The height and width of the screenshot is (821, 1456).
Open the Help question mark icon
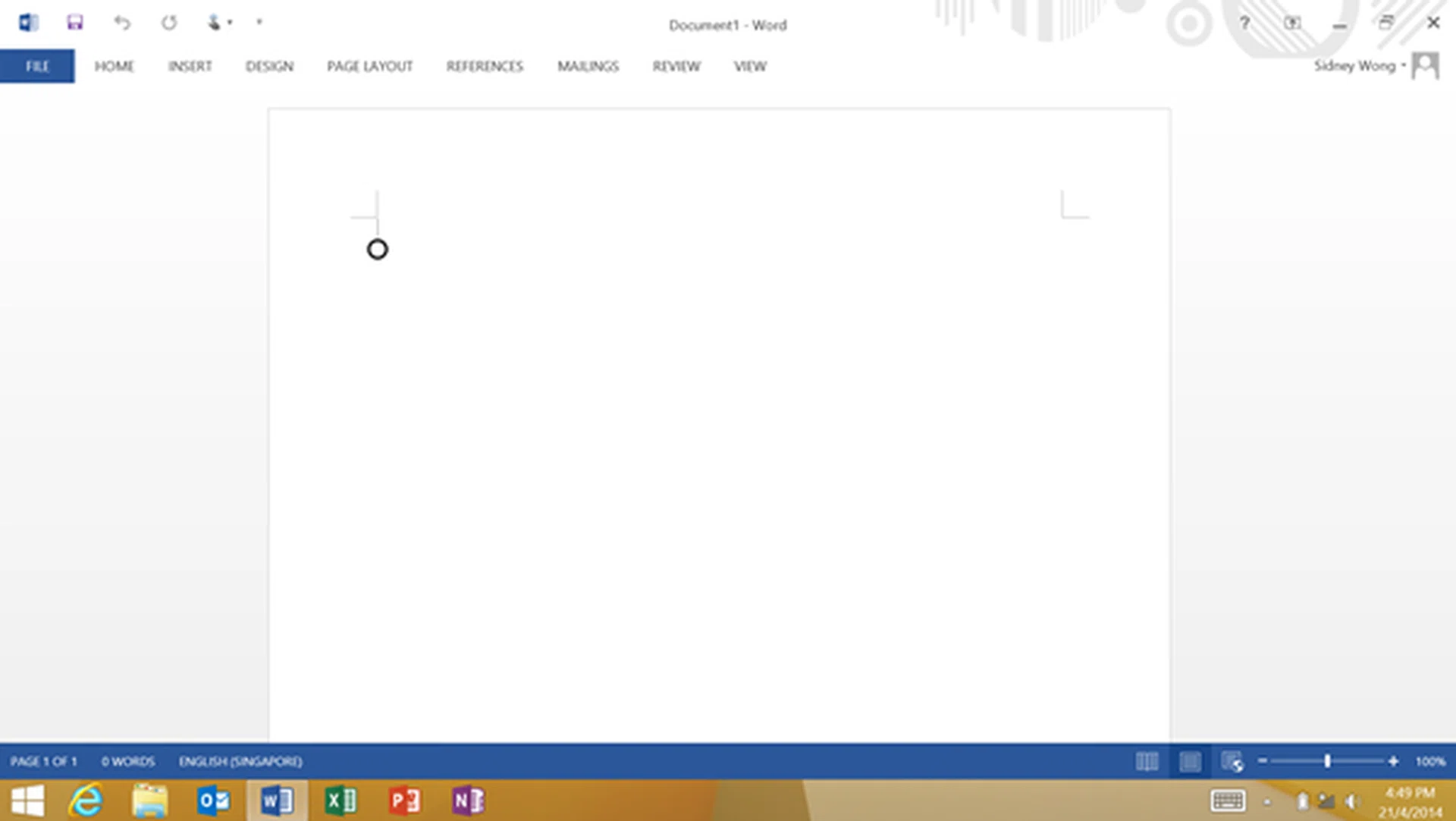(1244, 24)
